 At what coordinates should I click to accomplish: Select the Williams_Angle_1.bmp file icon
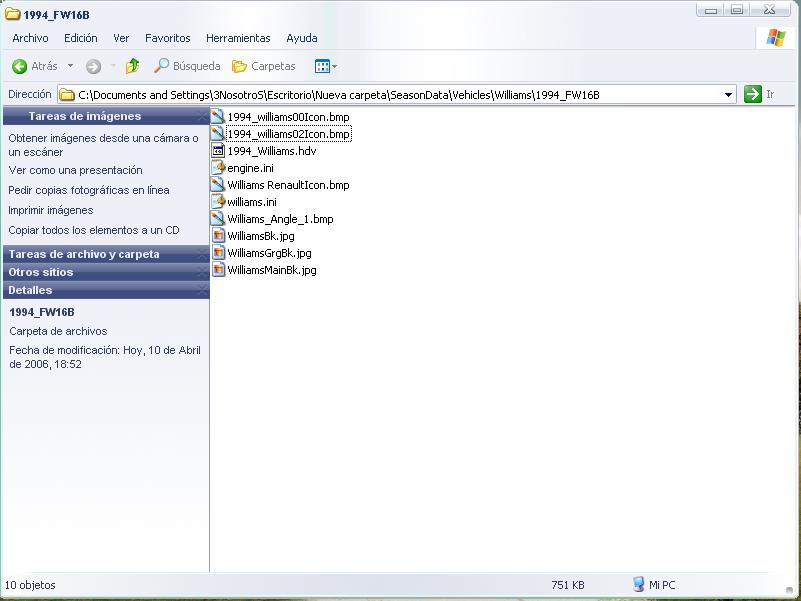219,219
